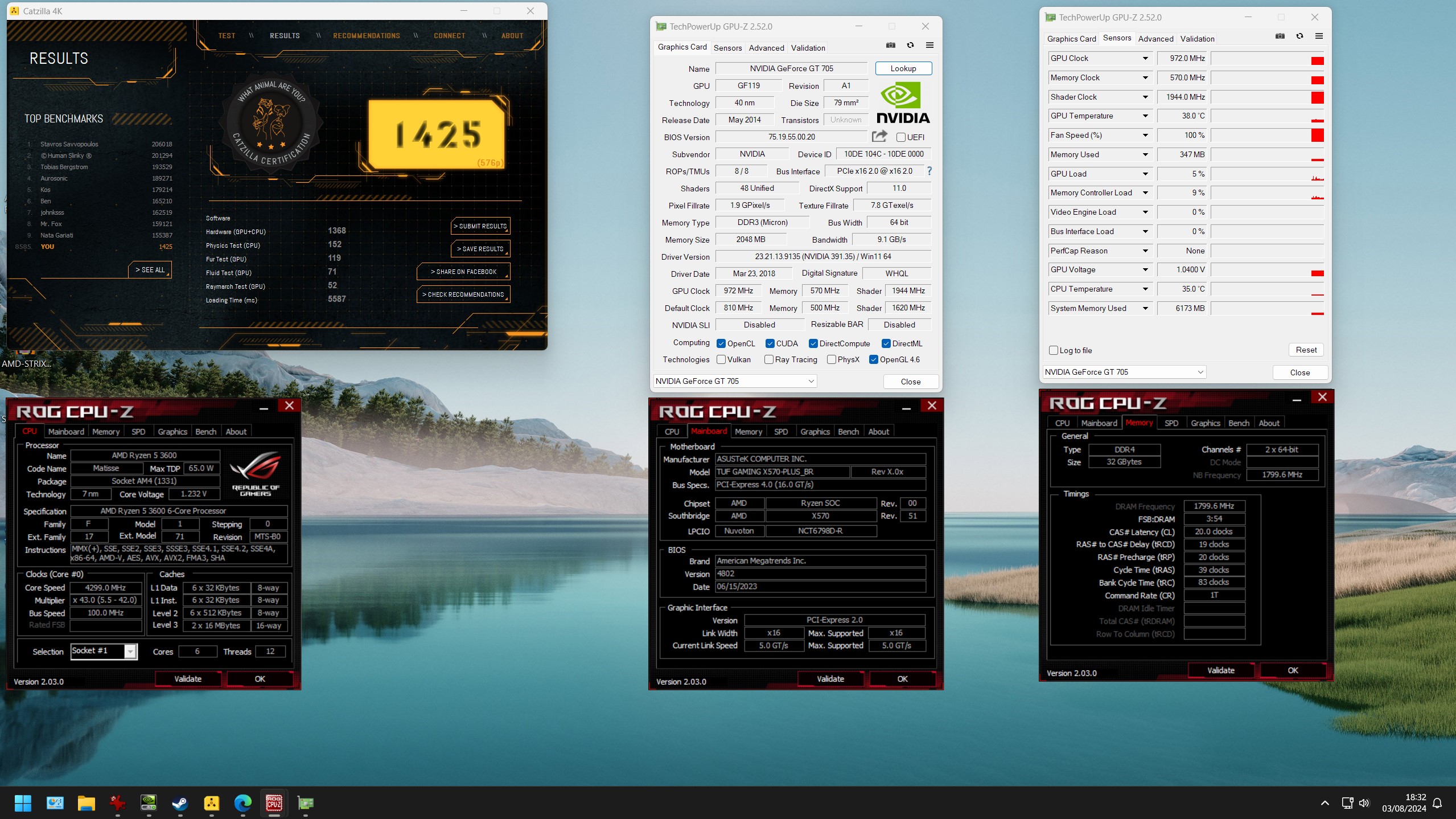Screen dimensions: 1456x819
Task: Open Validation tab in GPU-Z Sensors window
Action: click(x=1198, y=39)
